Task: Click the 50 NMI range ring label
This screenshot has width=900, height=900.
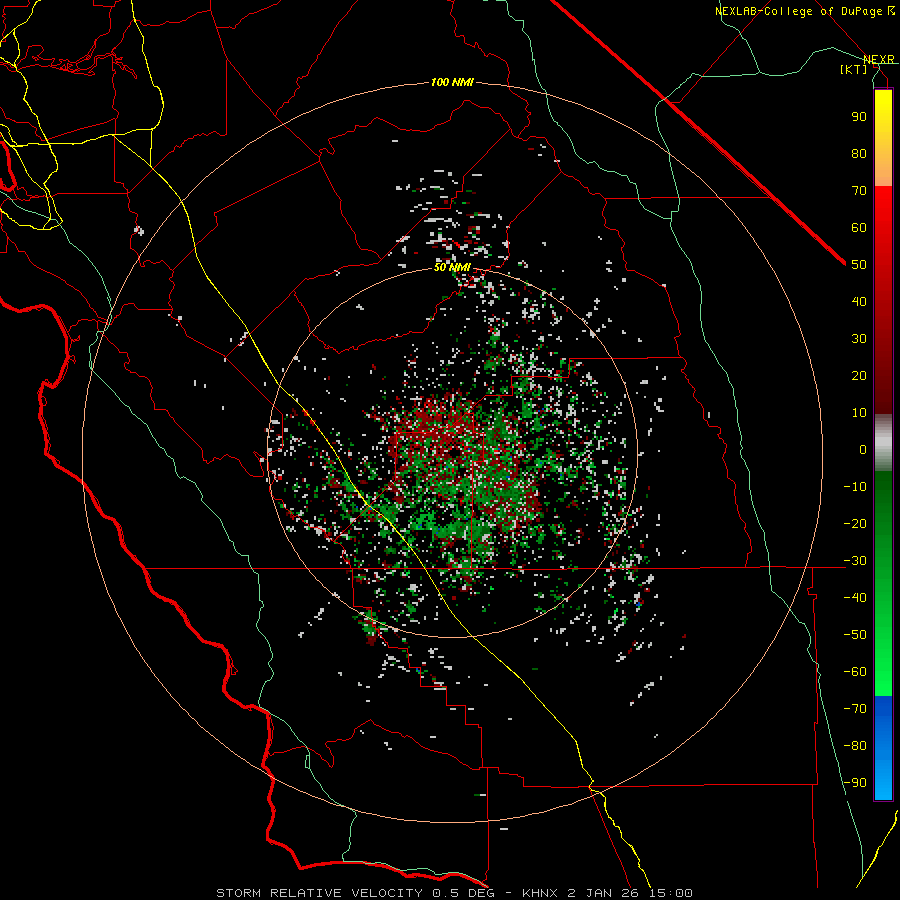Action: coord(452,267)
